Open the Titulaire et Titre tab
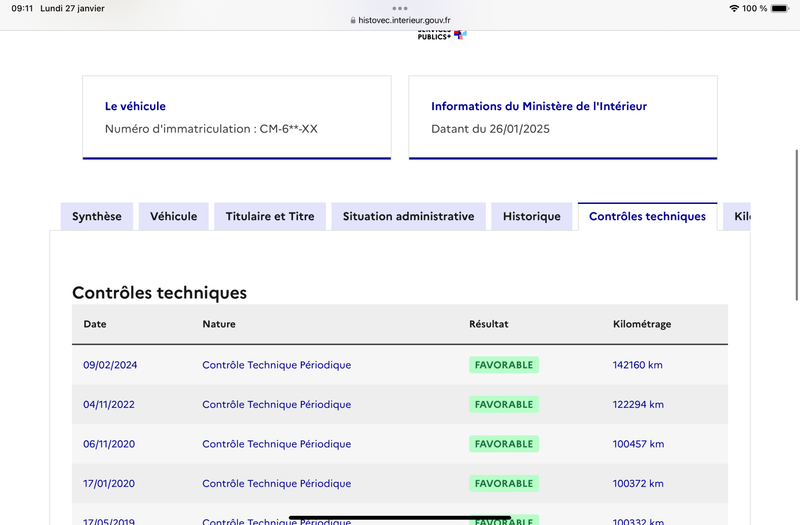Image resolution: width=800 pixels, height=525 pixels. (x=270, y=216)
